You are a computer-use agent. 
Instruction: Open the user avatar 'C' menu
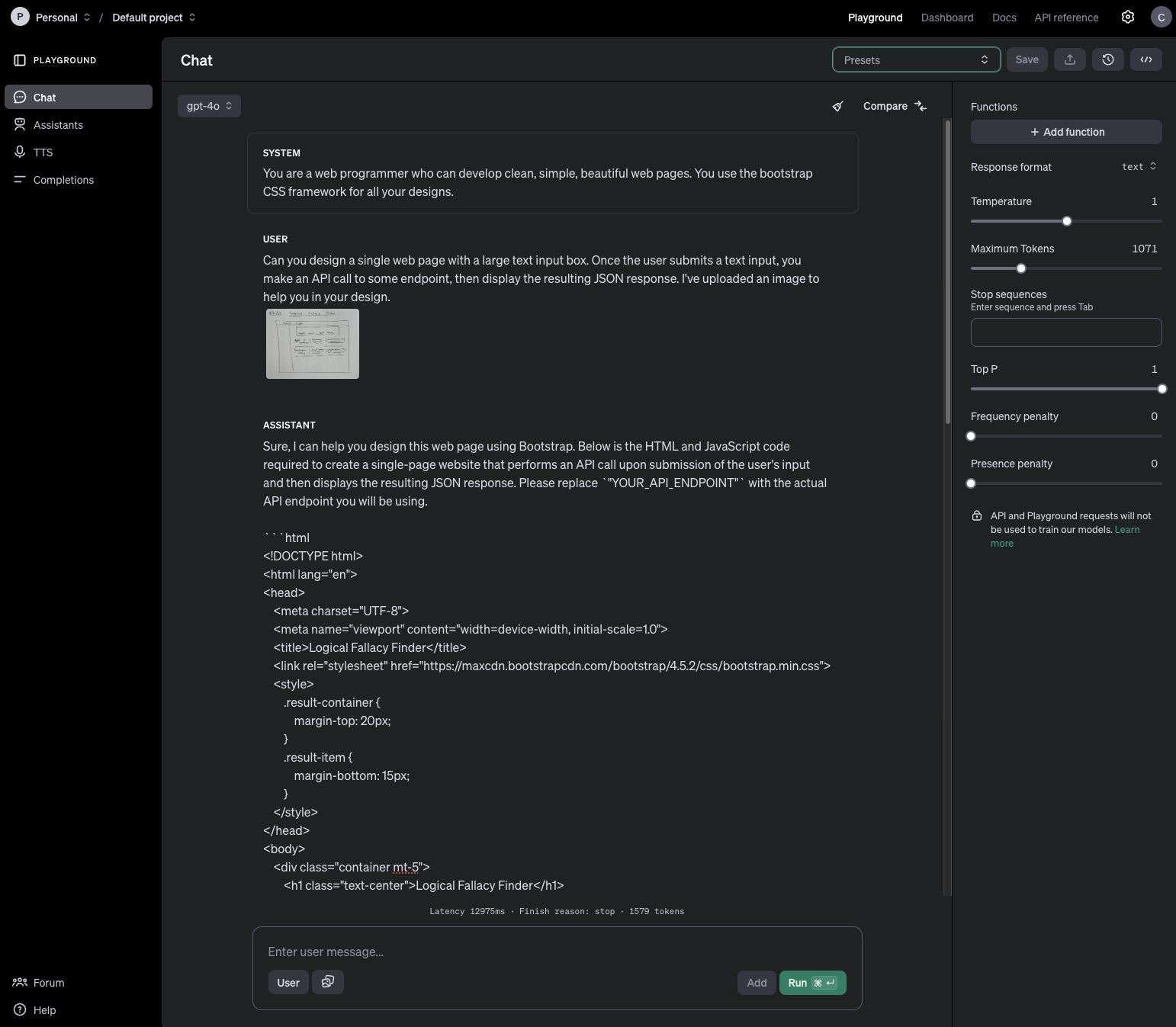click(x=1161, y=17)
